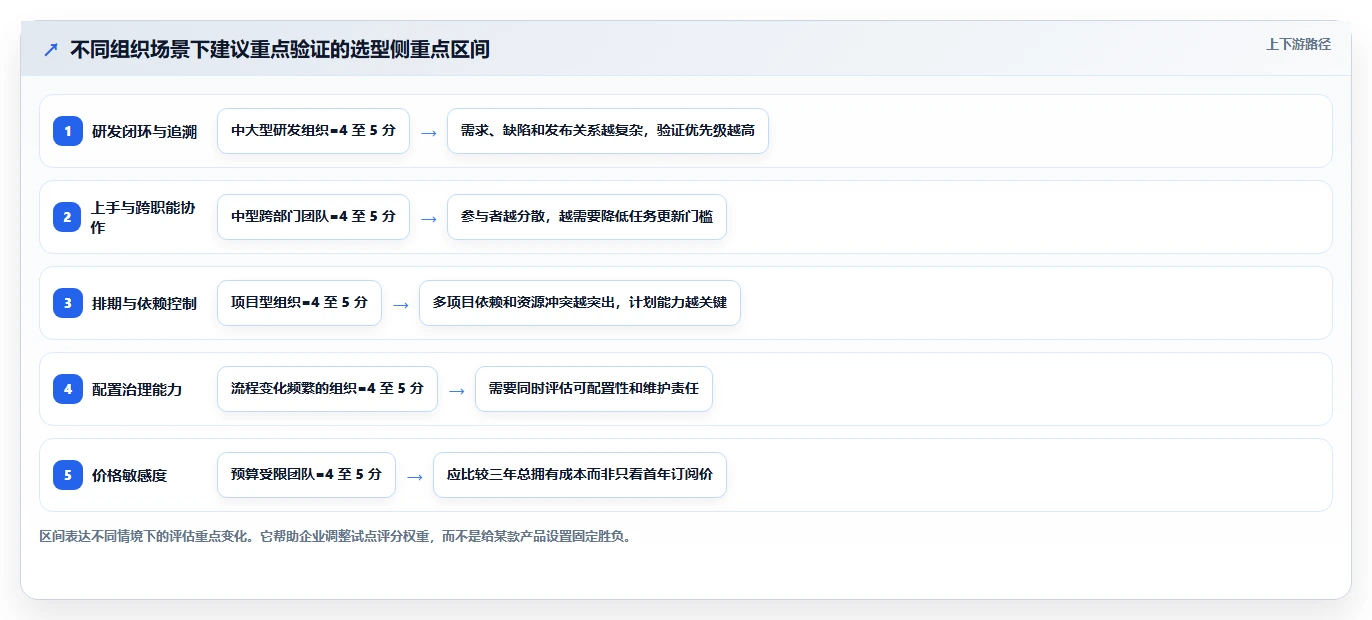The width and height of the screenshot is (1372, 620).
Task: Click the number 4 badge for 配置治理能力
Action: [x=68, y=389]
